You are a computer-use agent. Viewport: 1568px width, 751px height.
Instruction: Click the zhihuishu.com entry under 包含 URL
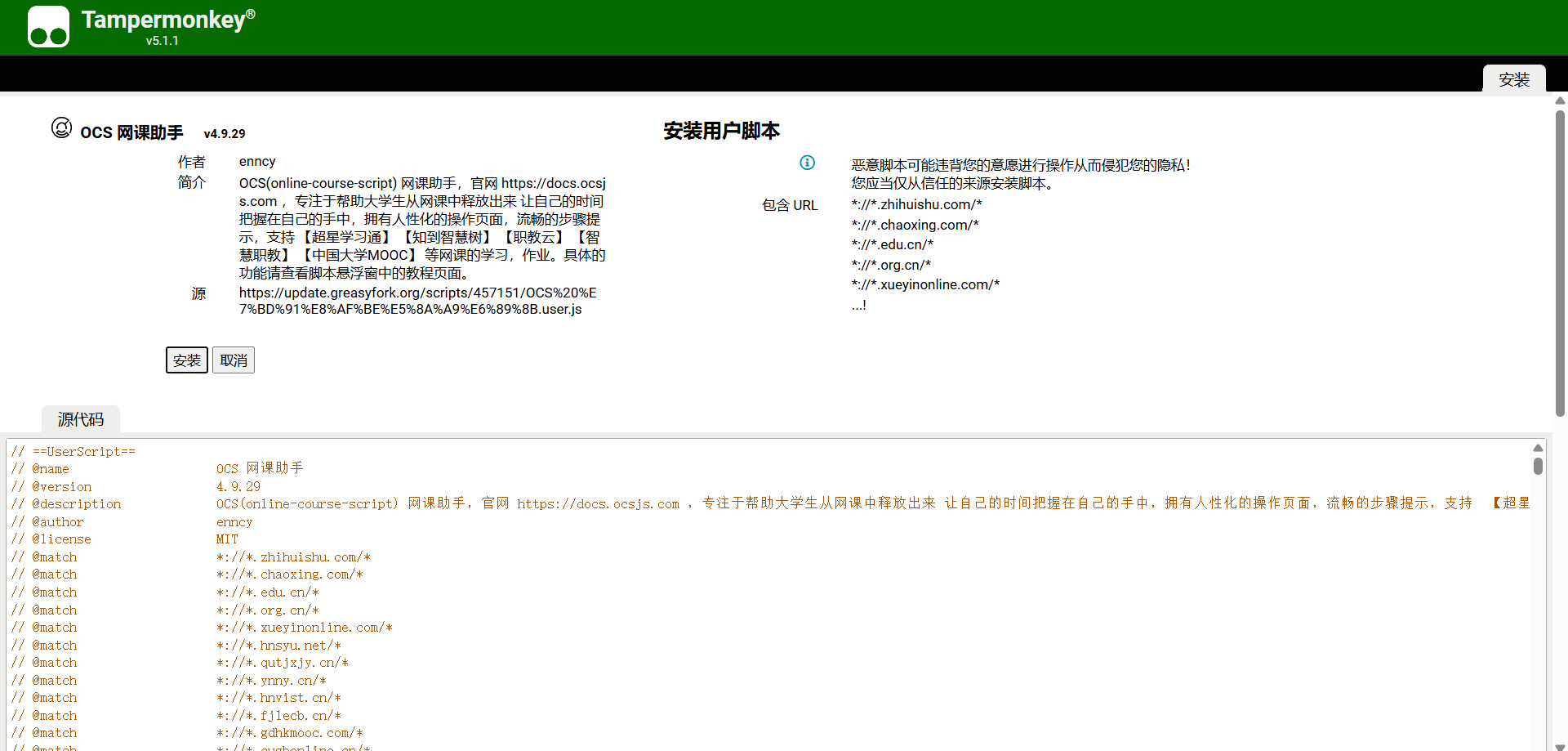click(x=916, y=204)
